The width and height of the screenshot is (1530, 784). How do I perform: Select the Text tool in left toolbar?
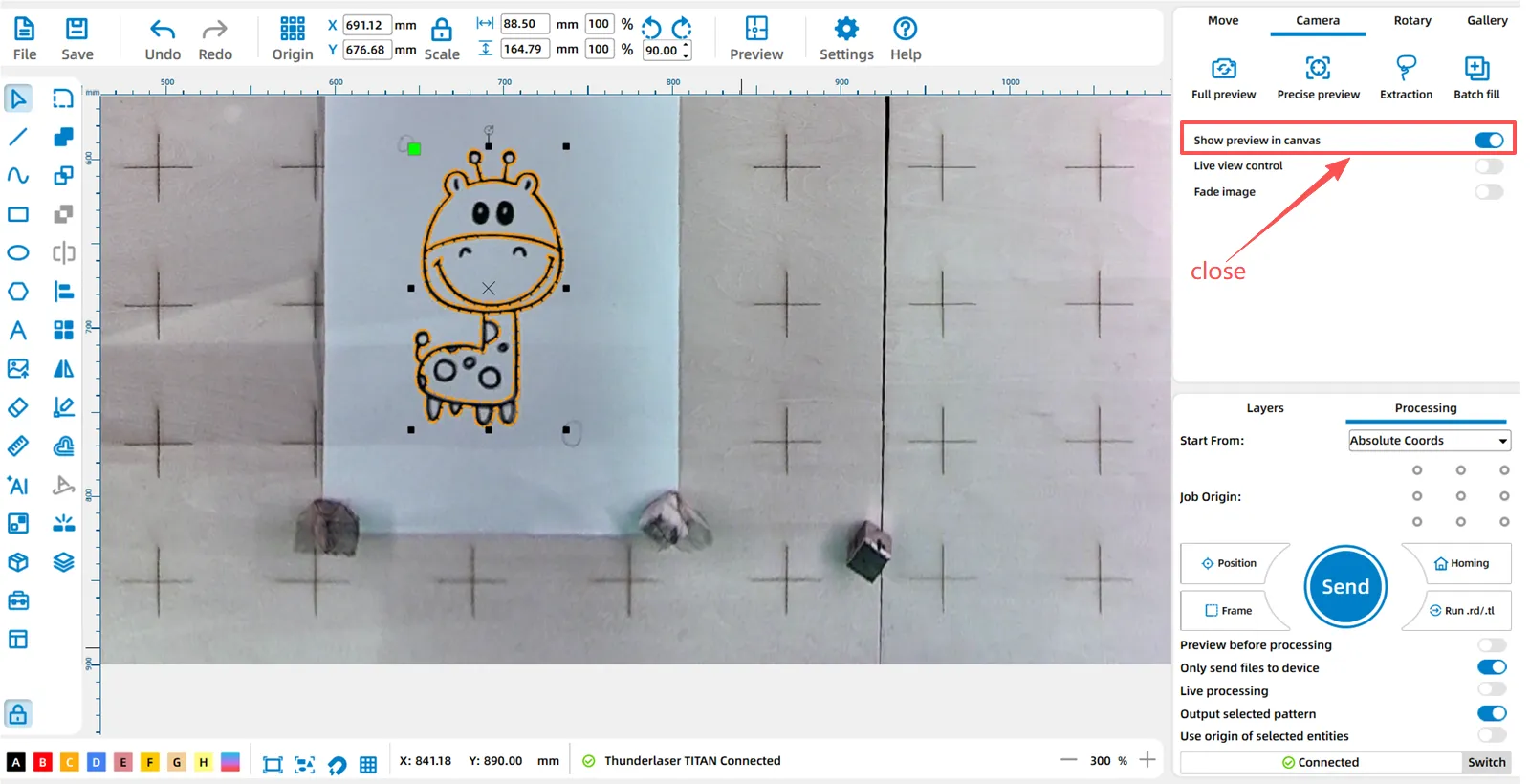18,331
